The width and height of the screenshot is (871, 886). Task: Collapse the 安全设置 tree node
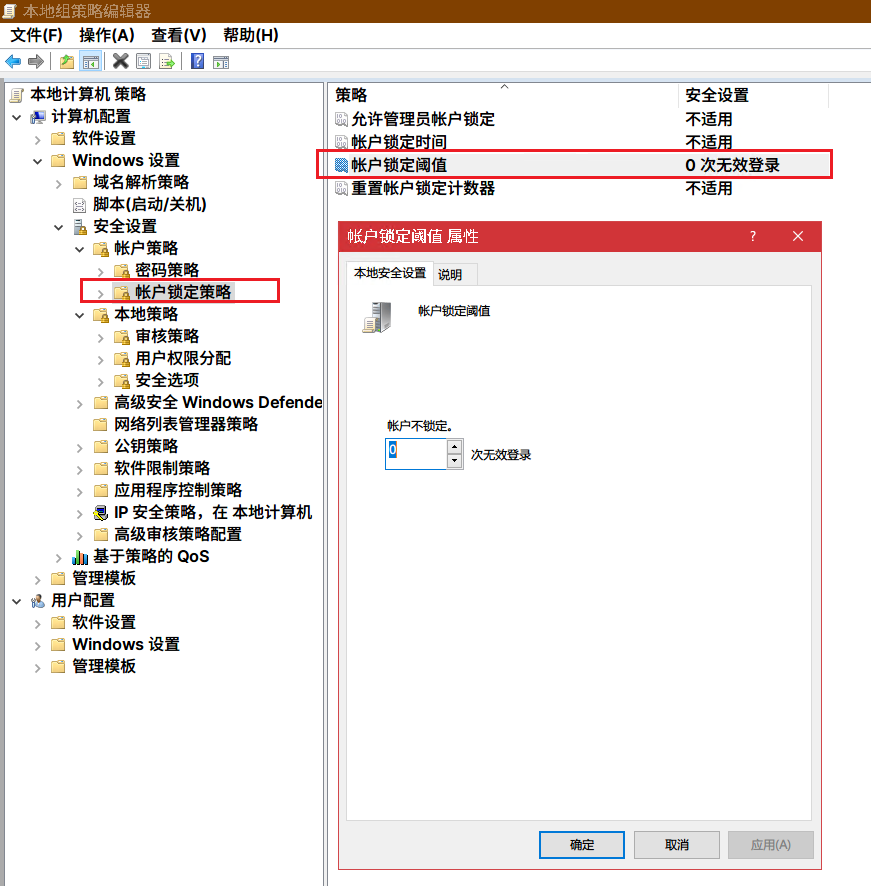tap(58, 228)
